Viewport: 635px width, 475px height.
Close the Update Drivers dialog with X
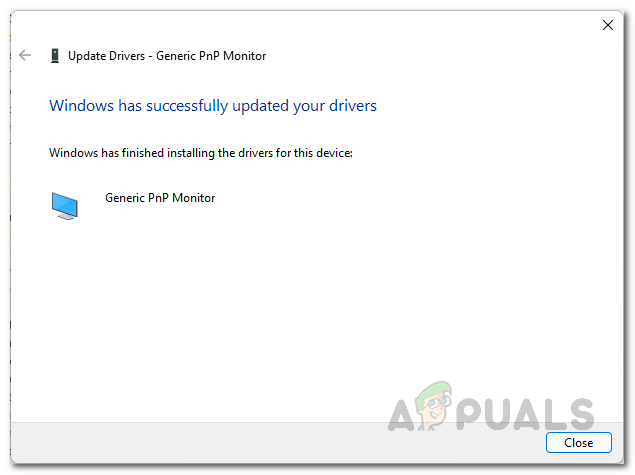pos(607,25)
